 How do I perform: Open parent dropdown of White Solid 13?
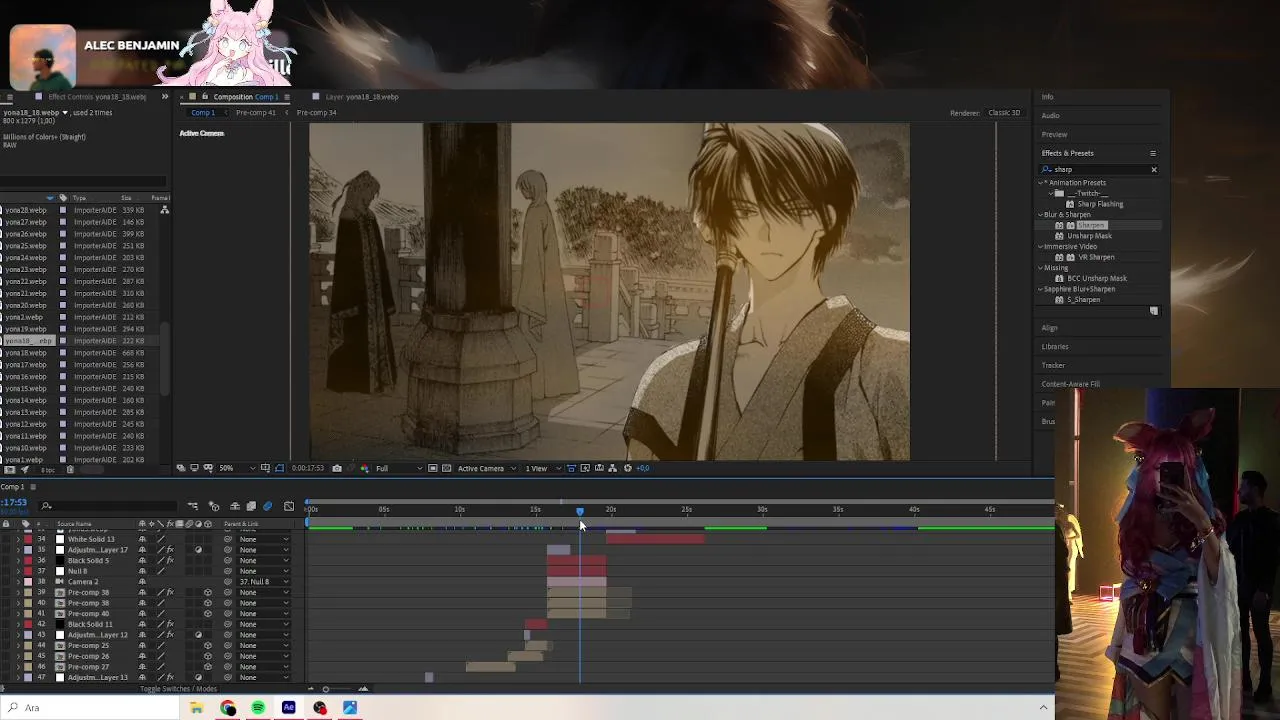[263, 539]
